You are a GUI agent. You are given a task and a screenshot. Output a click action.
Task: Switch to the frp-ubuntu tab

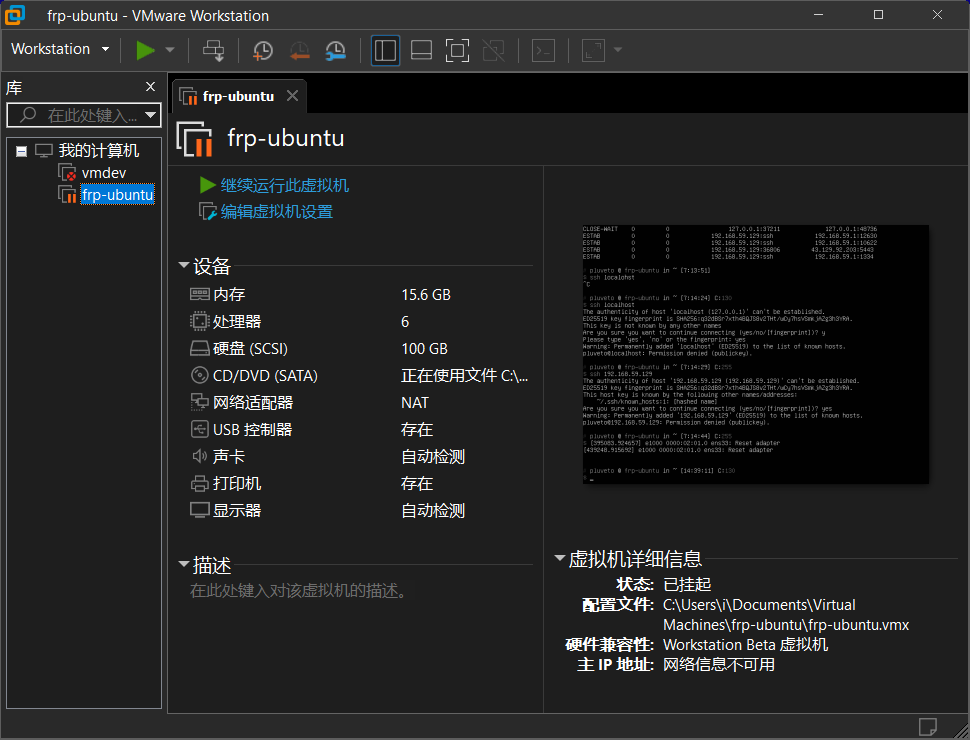point(238,97)
